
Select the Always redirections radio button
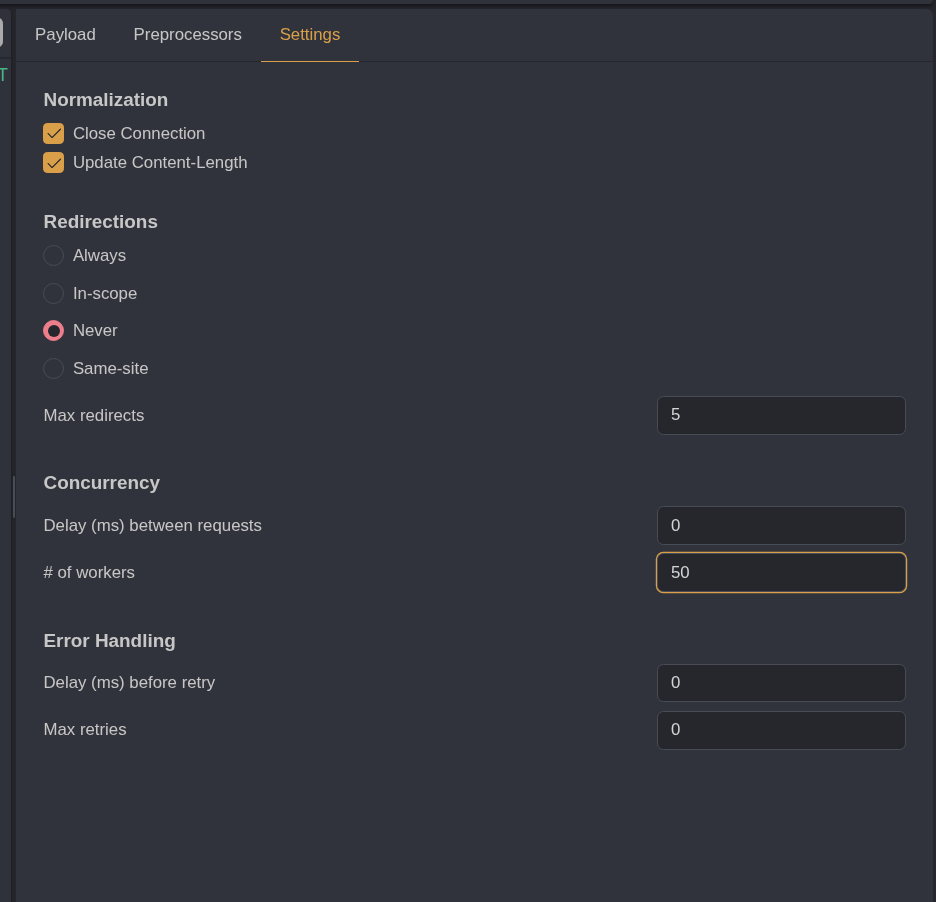pos(54,256)
